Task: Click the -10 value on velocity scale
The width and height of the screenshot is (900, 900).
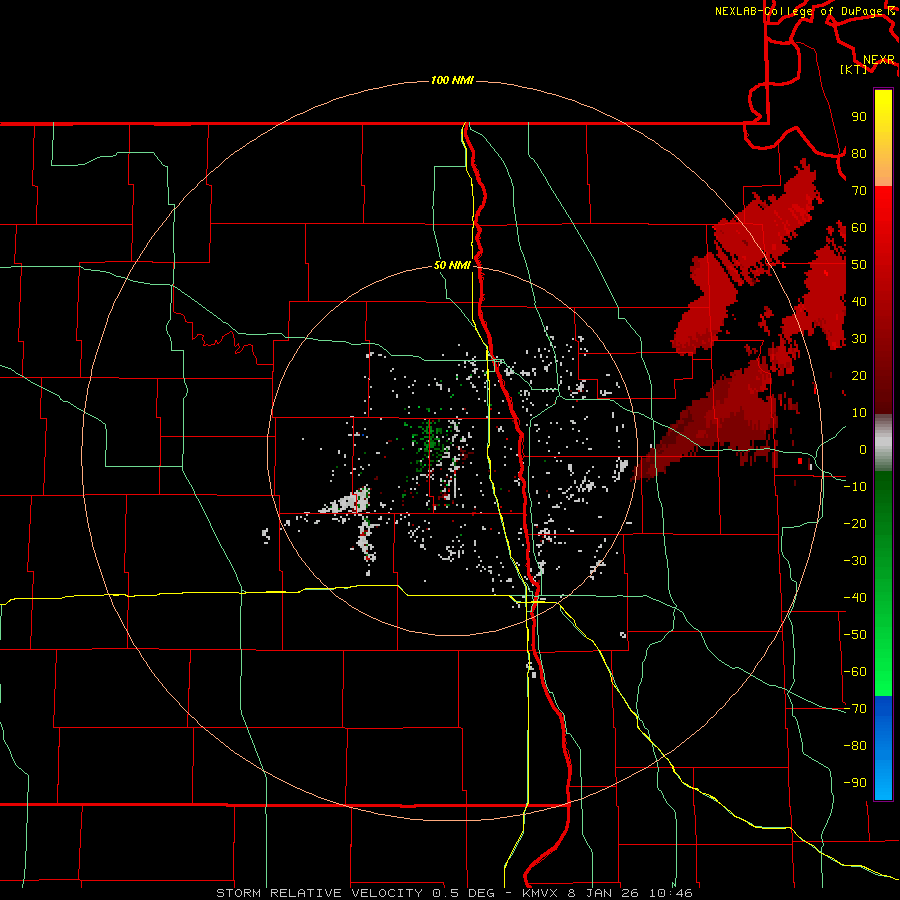Action: coord(855,487)
